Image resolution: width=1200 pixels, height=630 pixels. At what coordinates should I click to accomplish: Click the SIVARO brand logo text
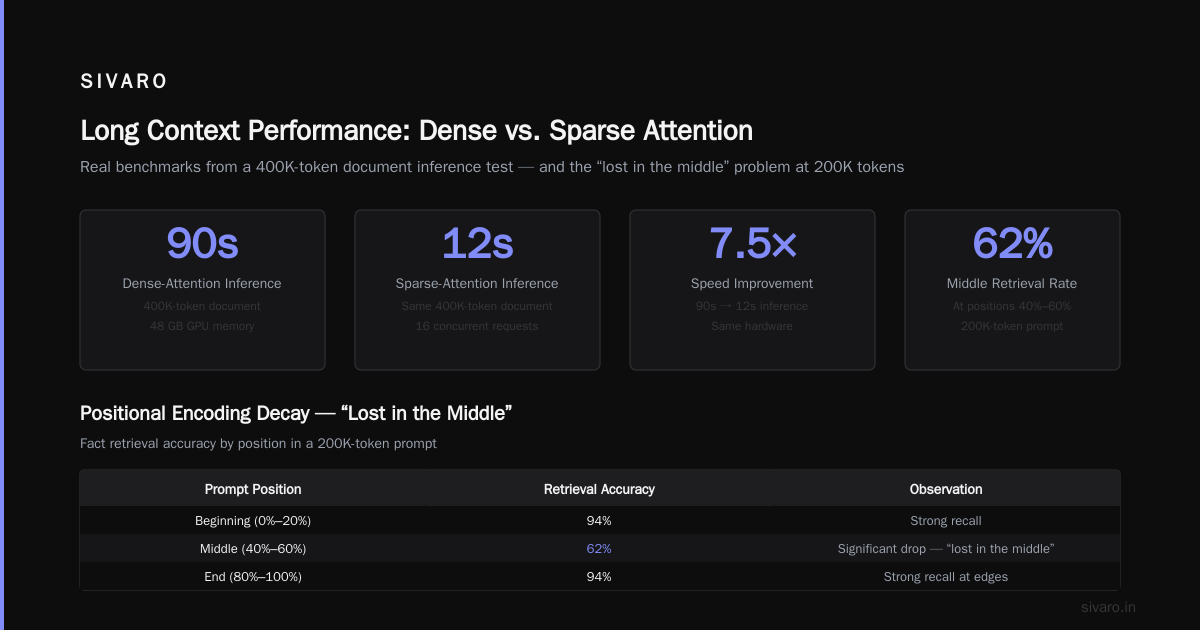click(124, 82)
